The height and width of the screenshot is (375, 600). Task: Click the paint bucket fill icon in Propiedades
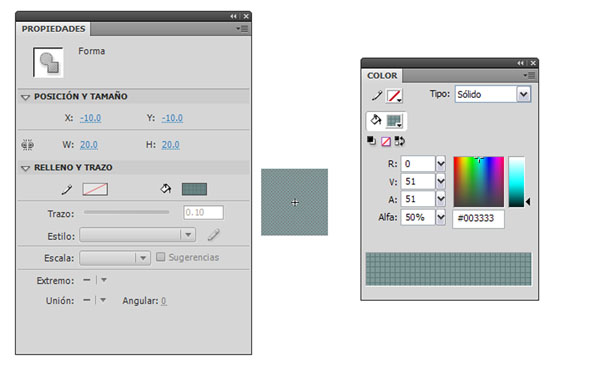(x=166, y=189)
